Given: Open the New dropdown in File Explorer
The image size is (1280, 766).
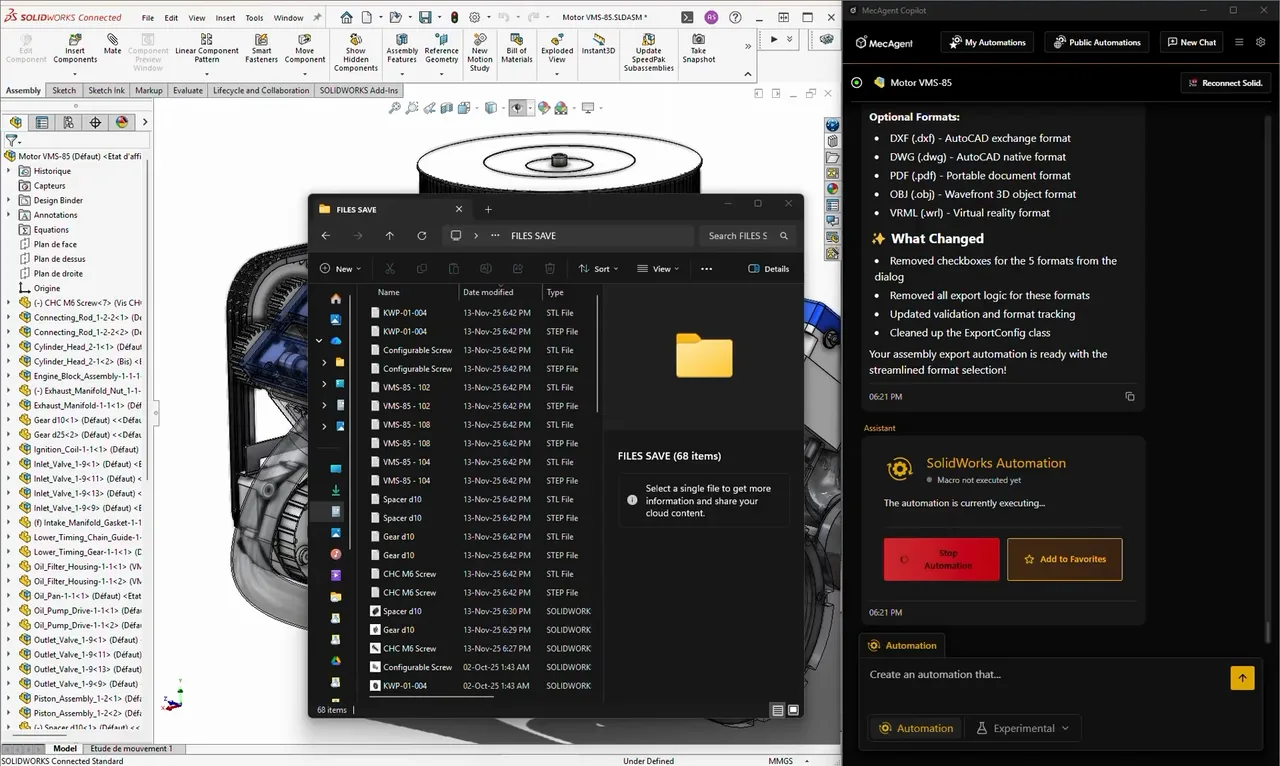Looking at the screenshot, I should tap(340, 268).
